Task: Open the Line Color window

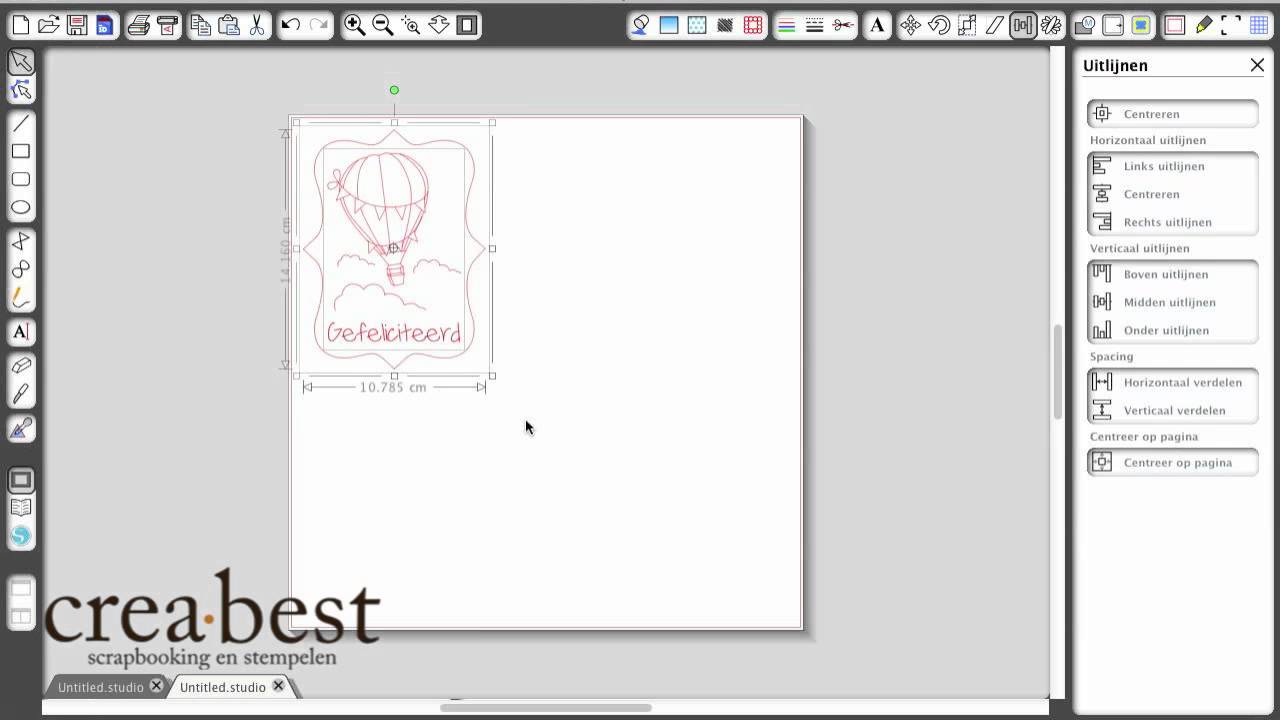Action: click(x=787, y=25)
